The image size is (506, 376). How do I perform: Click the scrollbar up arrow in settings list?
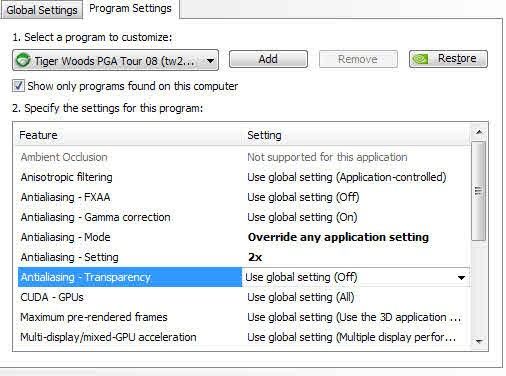(x=479, y=132)
